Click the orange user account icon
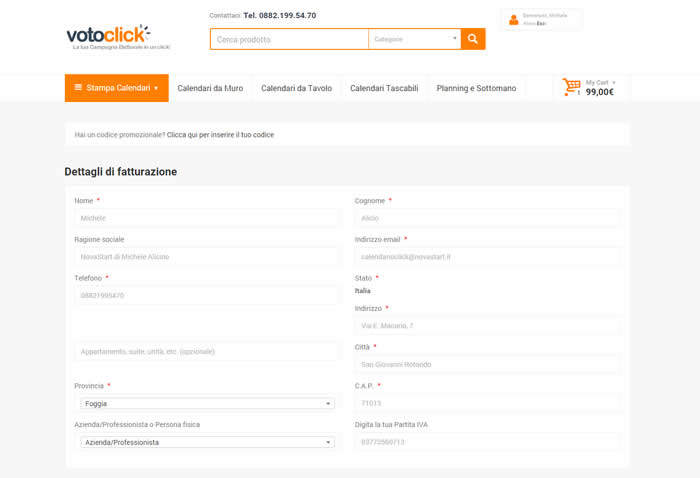 [513, 20]
